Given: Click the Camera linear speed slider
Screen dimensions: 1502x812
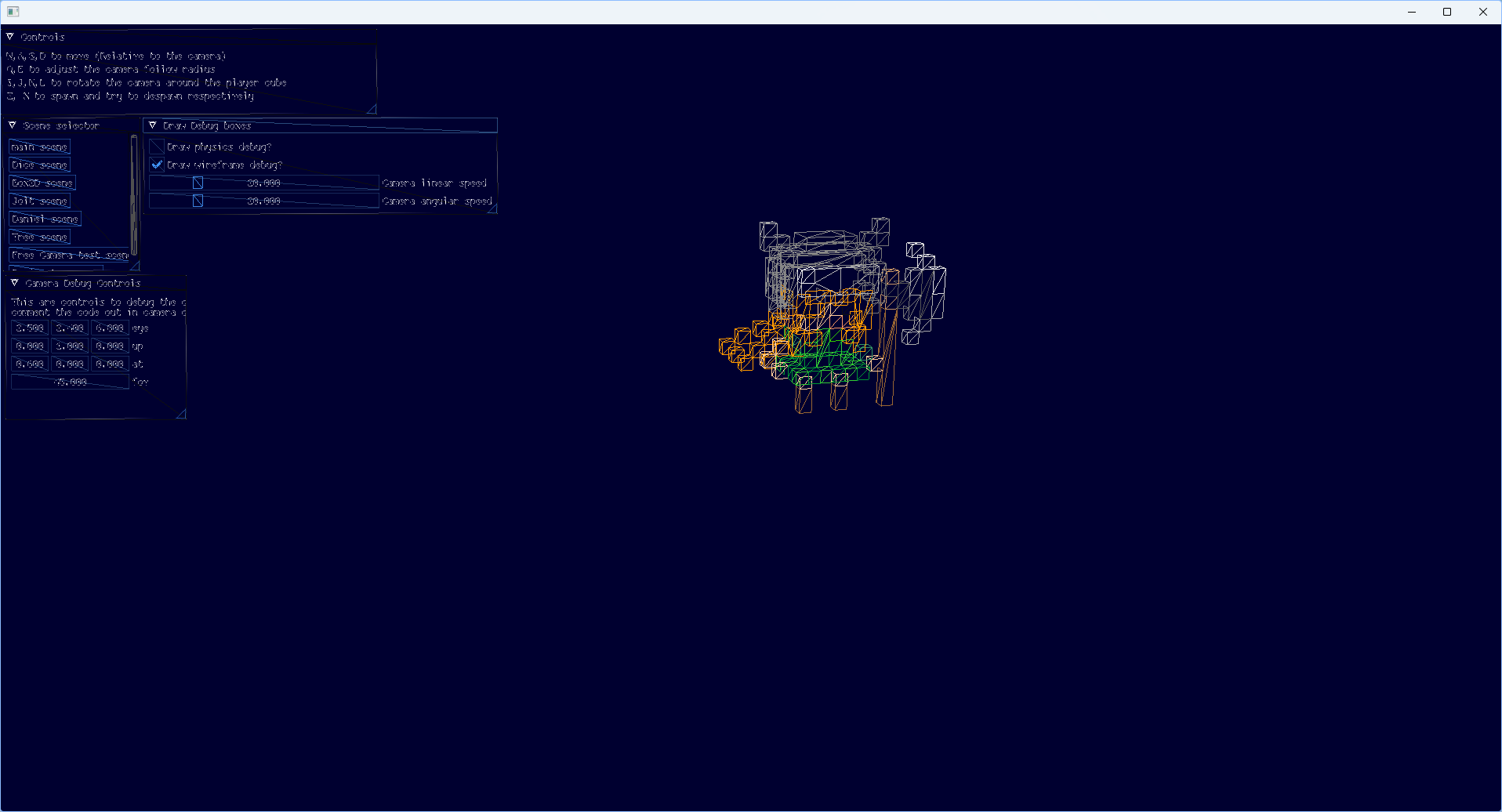Looking at the screenshot, I should [x=264, y=183].
